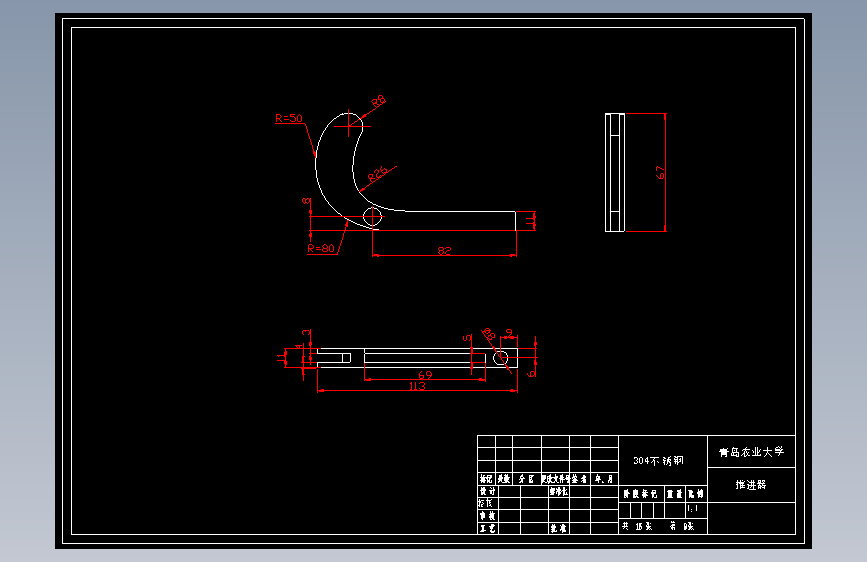This screenshot has width=867, height=562.
Task: Click the red center cross at the R8 arc
Action: 349,126
